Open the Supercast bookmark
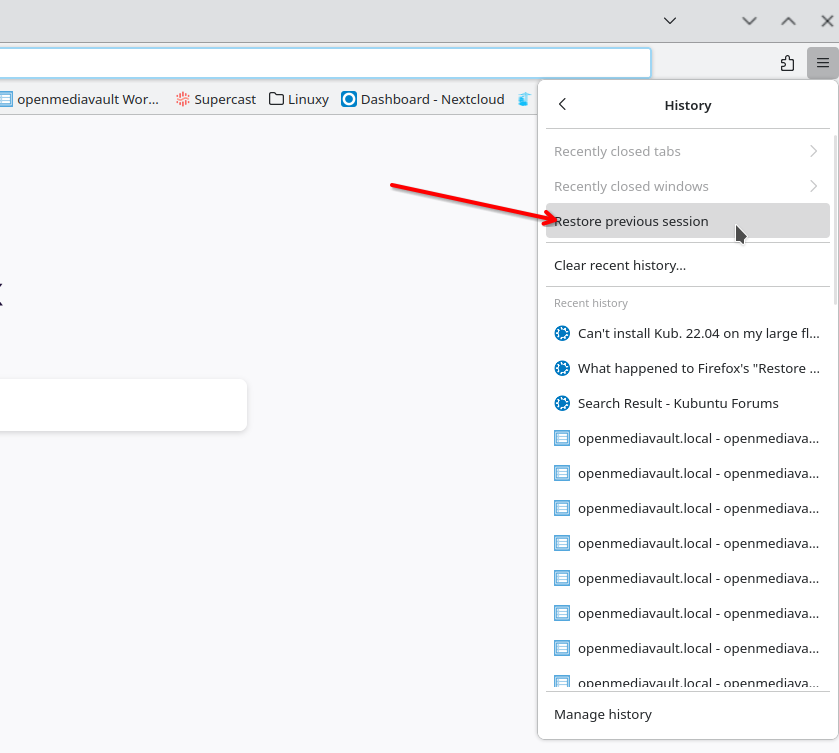Screen dimensions: 839x753 215,99
